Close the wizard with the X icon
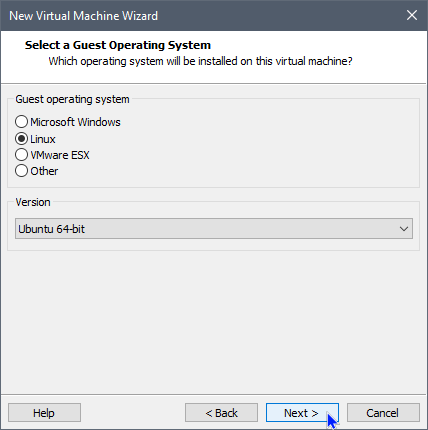This screenshot has height=430, width=428. pyautogui.click(x=412, y=15)
